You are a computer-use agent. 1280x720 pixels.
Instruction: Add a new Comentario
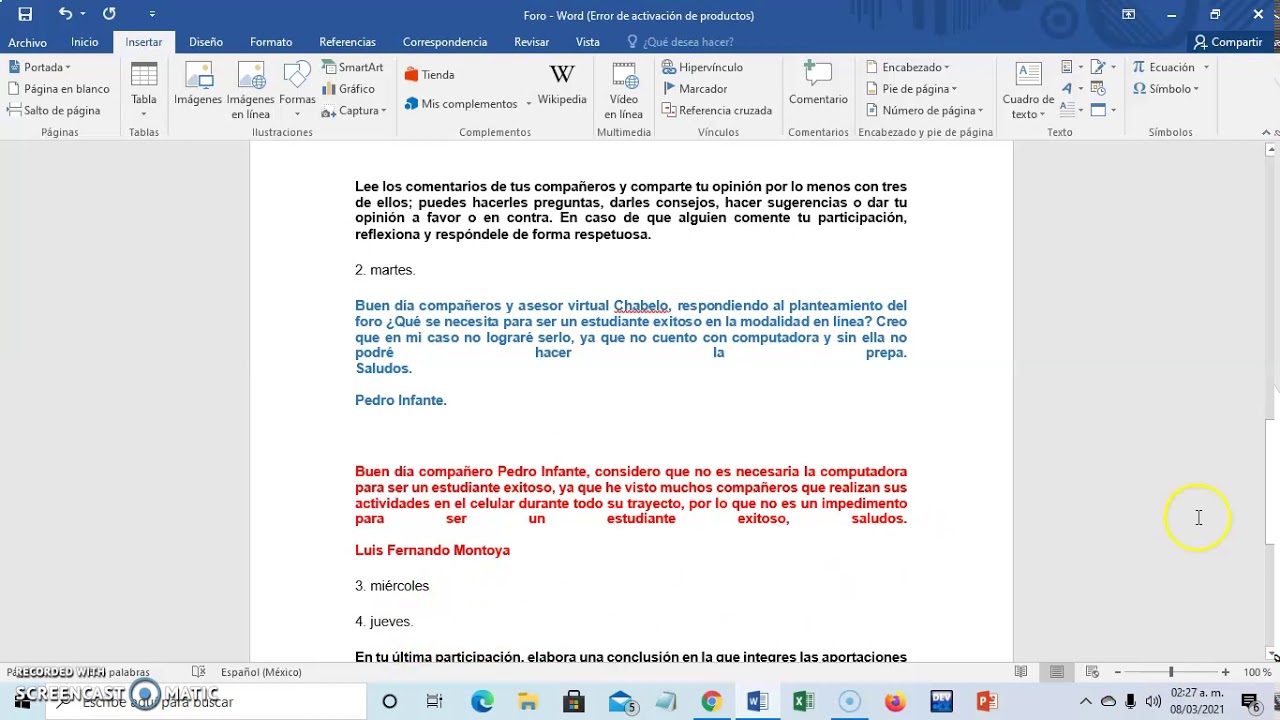pyautogui.click(x=818, y=84)
